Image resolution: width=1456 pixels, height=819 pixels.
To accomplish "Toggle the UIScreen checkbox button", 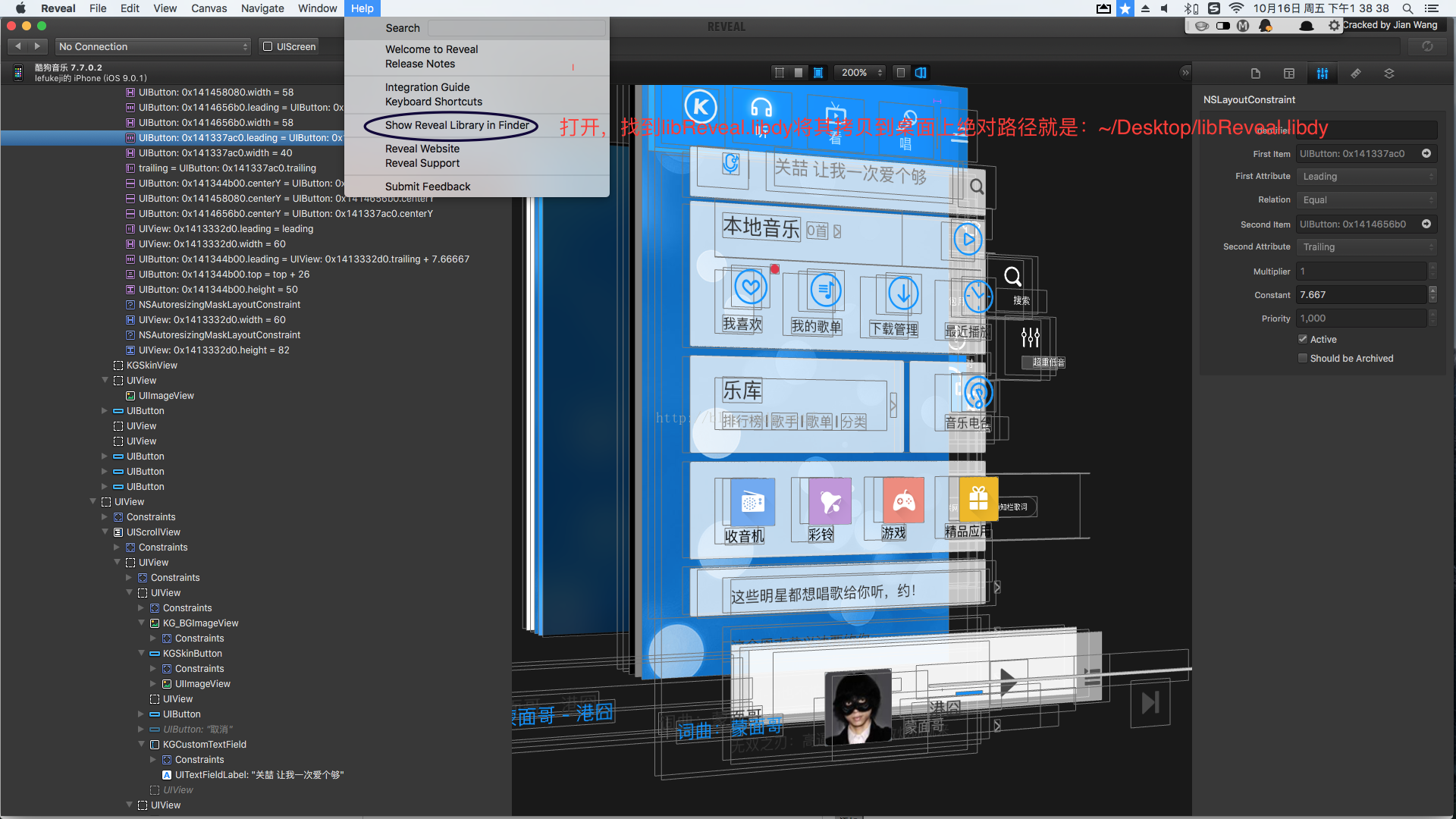I will 289,46.
